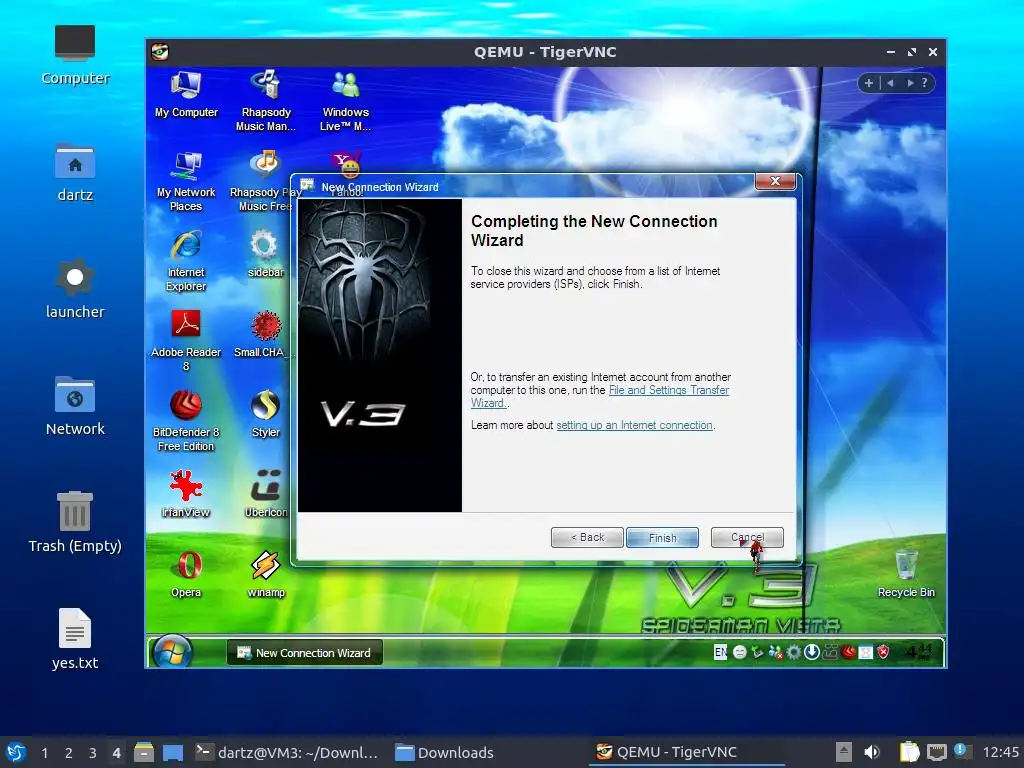Click the gear tray icon in guest taskbar
This screenshot has height=768, width=1024.
(x=793, y=652)
